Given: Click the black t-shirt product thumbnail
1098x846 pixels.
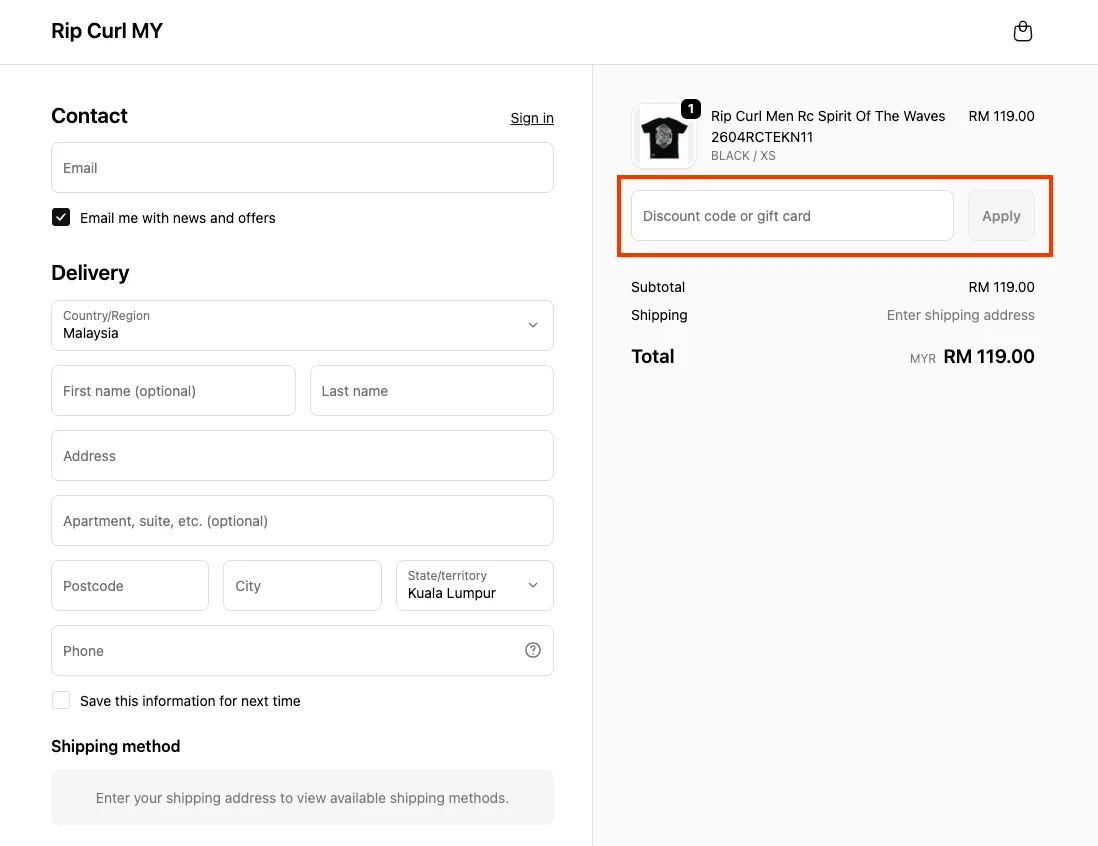Looking at the screenshot, I should coord(664,136).
